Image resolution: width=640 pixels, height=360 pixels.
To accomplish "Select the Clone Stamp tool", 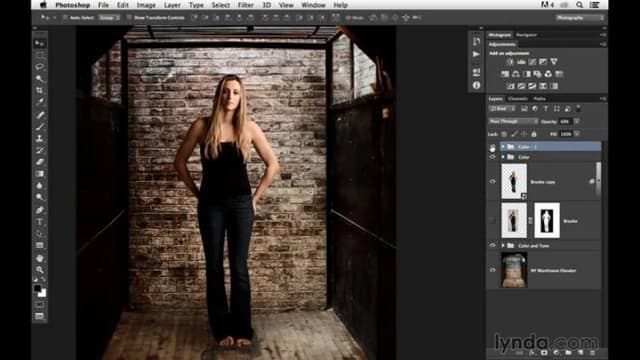I will click(40, 139).
